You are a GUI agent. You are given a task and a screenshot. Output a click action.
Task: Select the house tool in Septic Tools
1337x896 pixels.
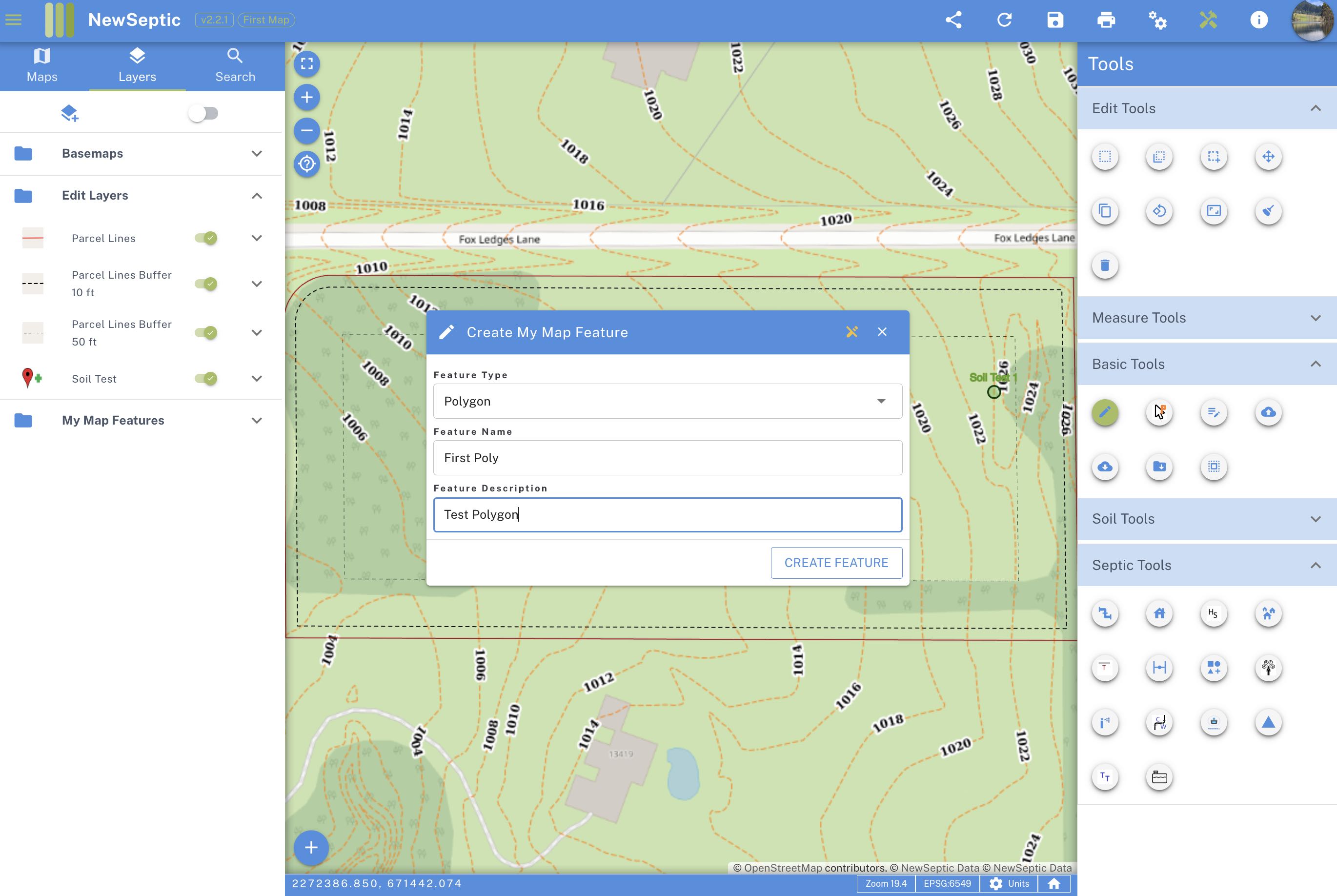(x=1159, y=614)
